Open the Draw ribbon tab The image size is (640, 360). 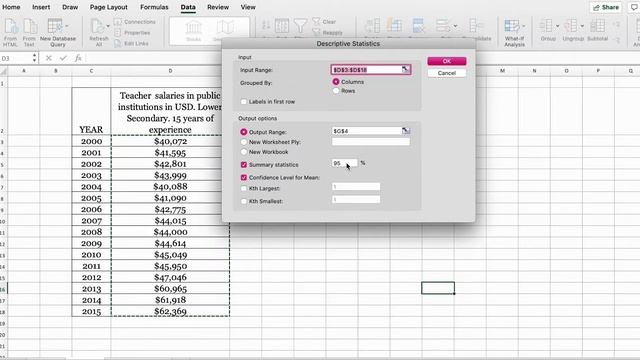[70, 7]
